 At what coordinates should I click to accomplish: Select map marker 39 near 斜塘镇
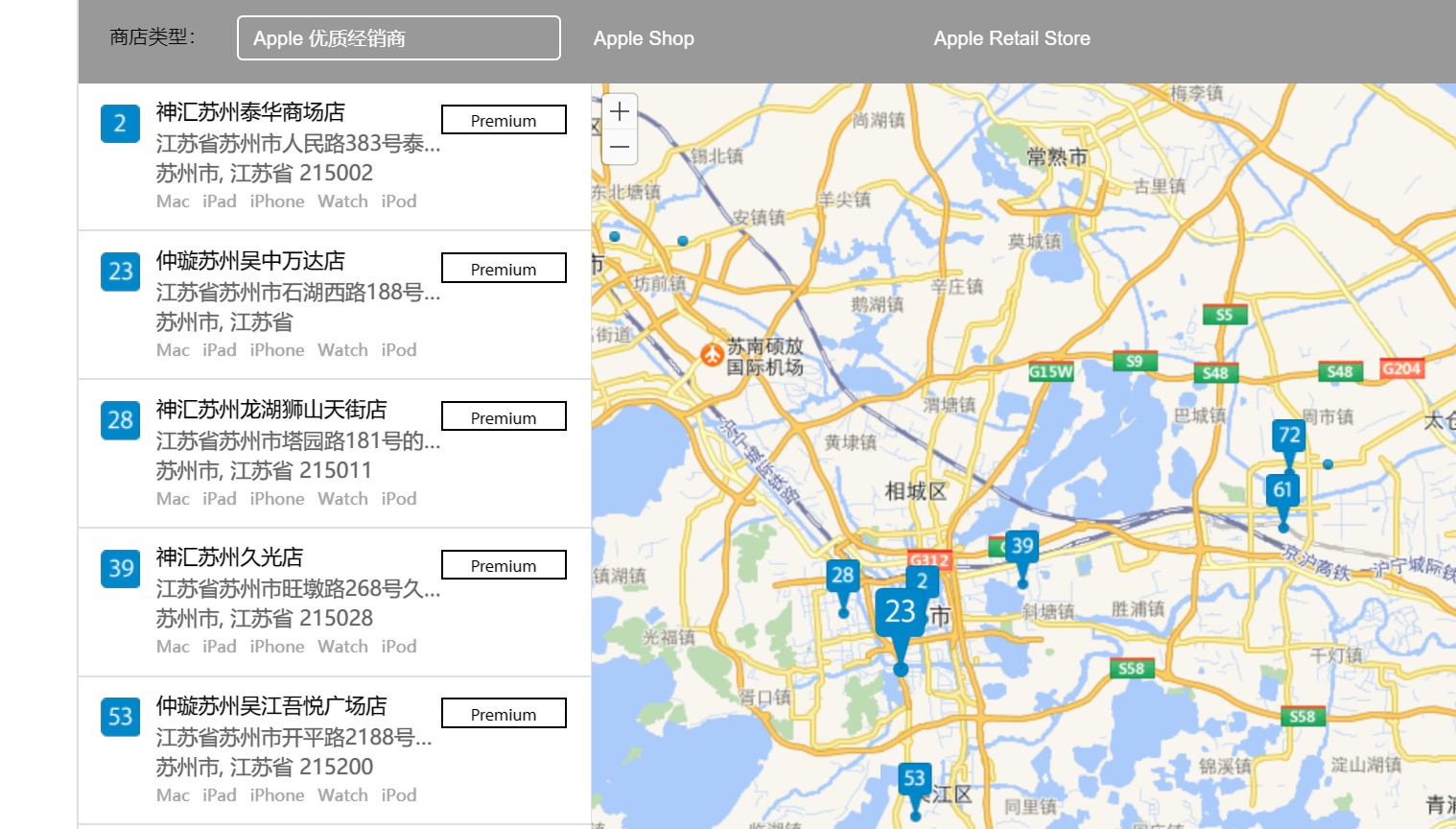tap(1022, 547)
